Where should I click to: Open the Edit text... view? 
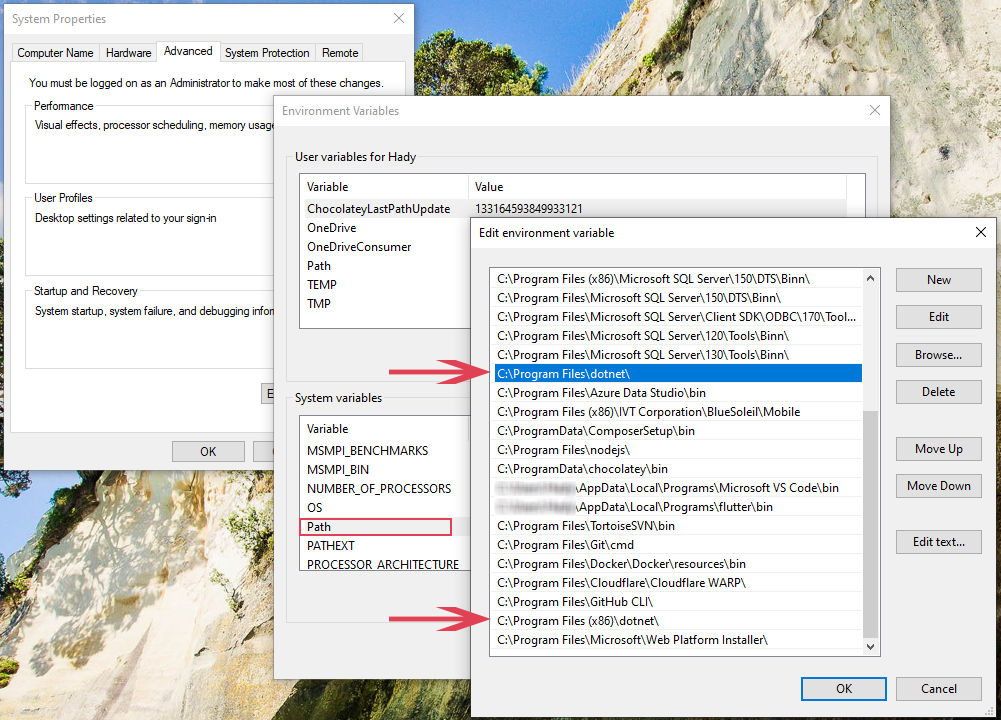point(938,542)
